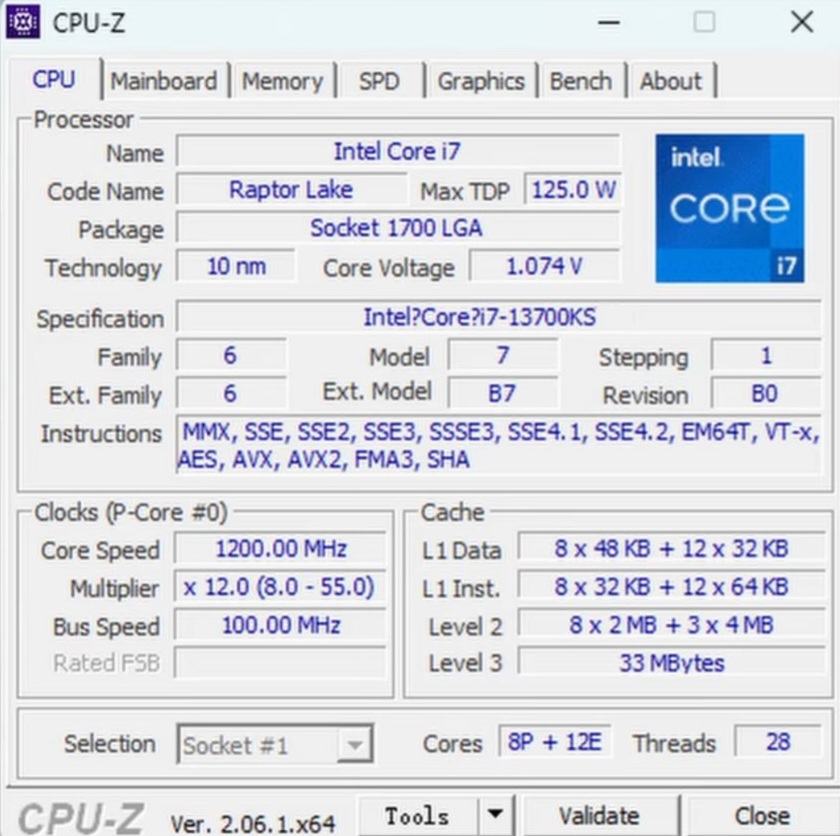This screenshot has height=836, width=840.
Task: Click the Threads value 28
Action: coord(778,742)
